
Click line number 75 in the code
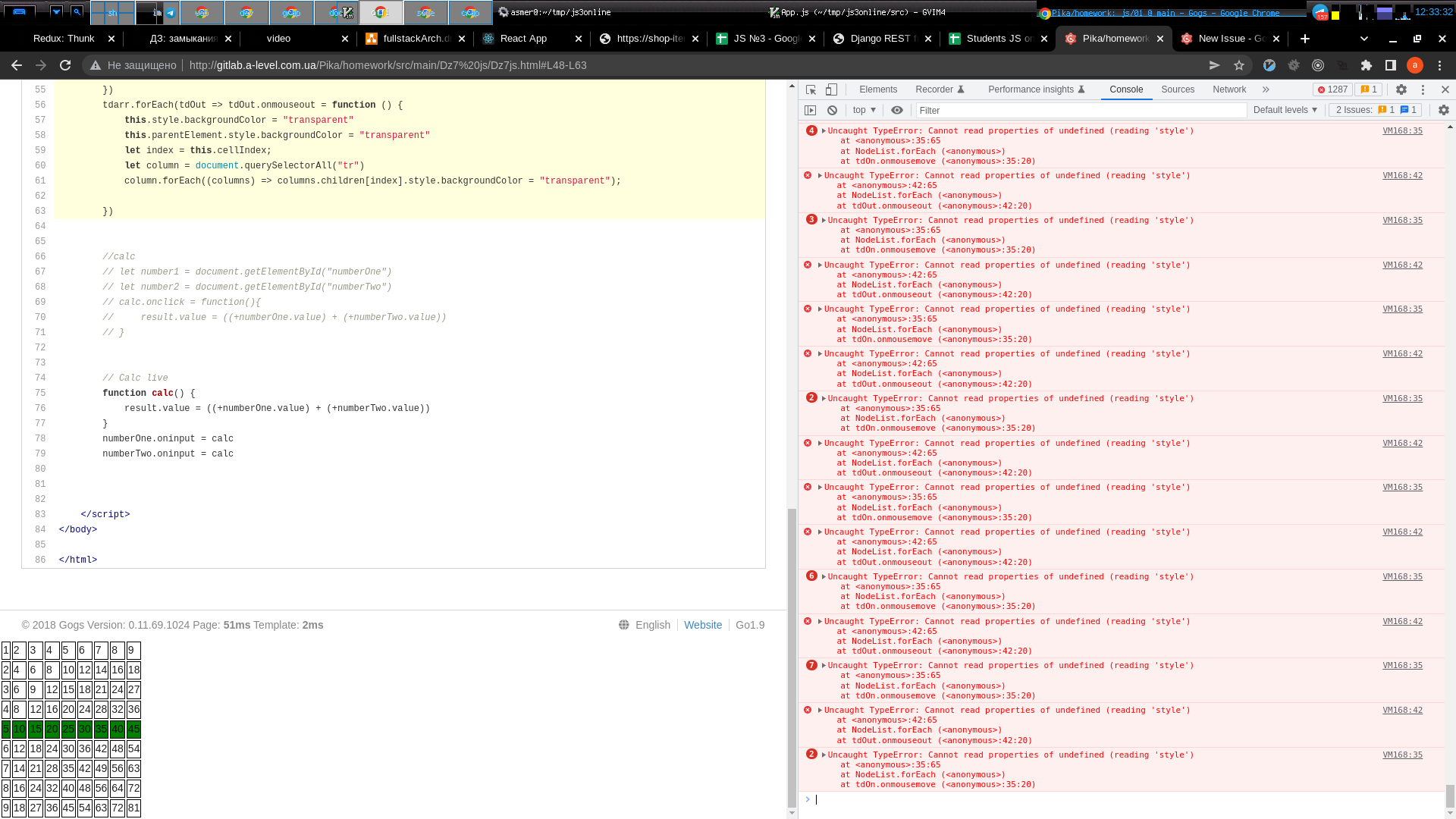click(40, 394)
